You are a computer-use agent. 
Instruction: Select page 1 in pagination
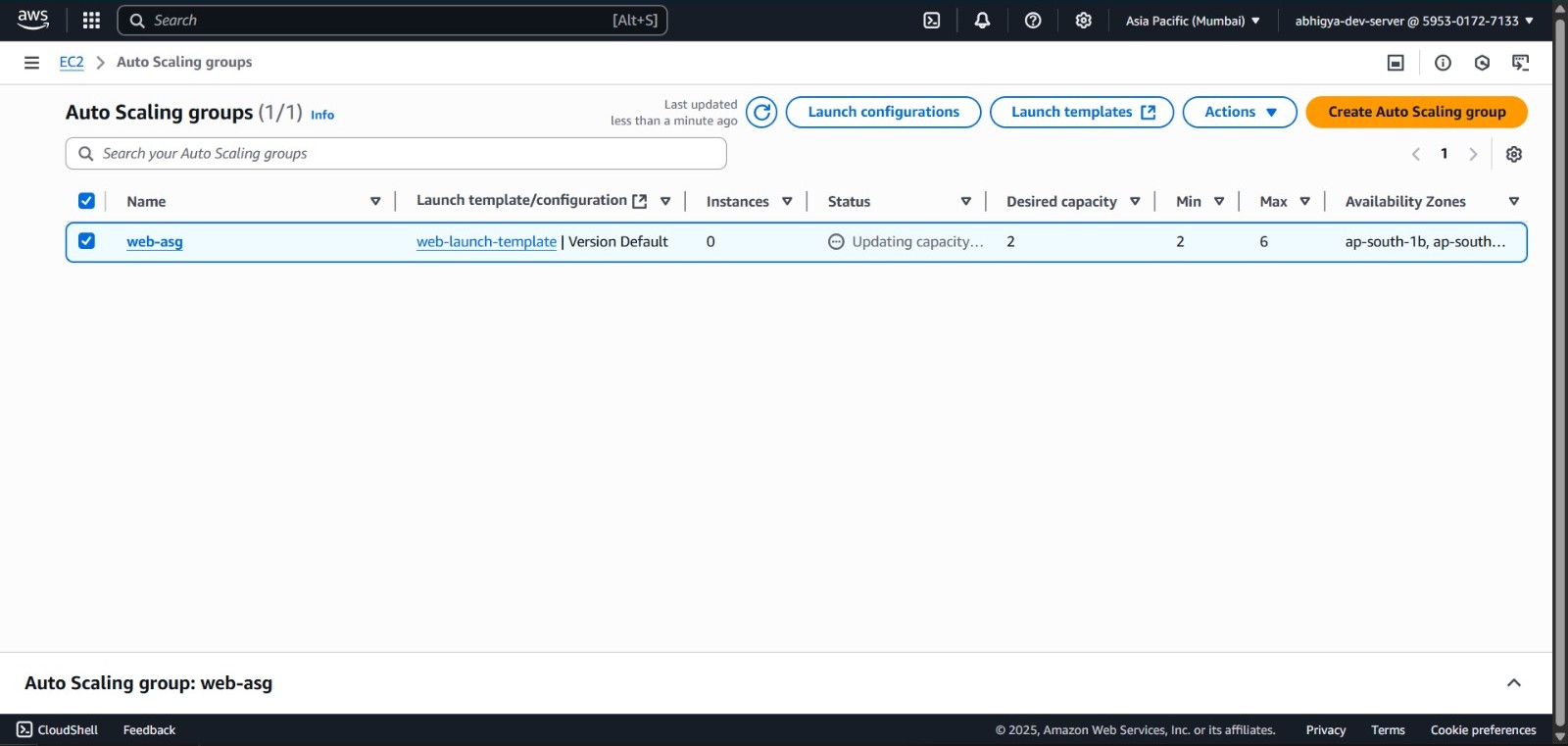[1445, 154]
